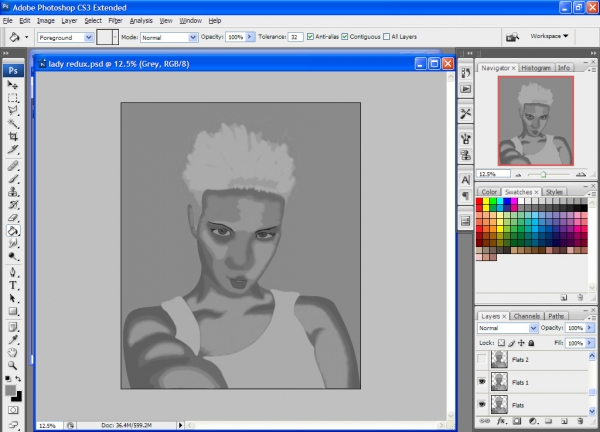Open the pattern picker dropdown arrow

click(115, 37)
